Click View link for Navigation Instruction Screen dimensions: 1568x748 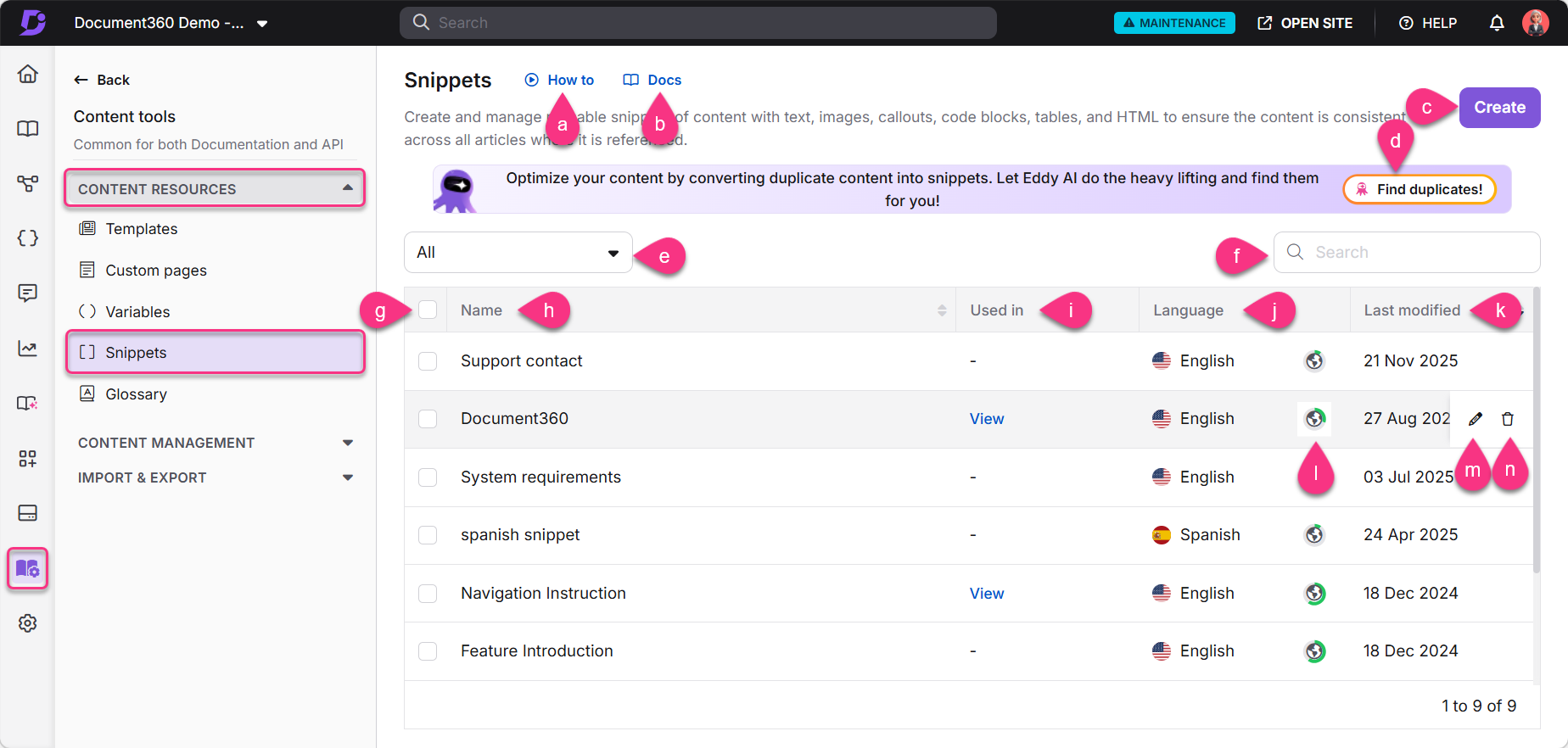pos(987,594)
